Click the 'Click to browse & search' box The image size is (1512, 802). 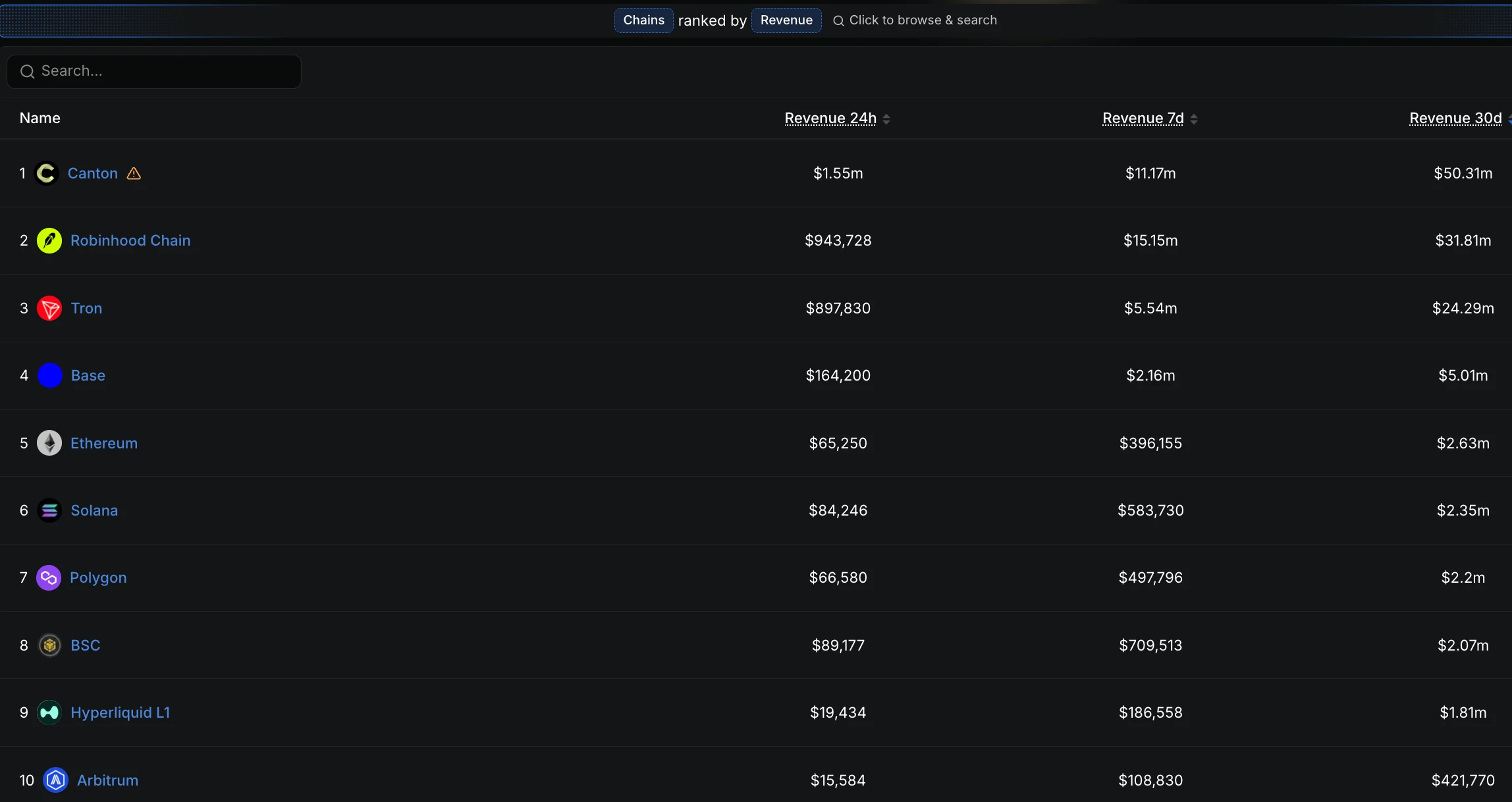click(x=915, y=20)
